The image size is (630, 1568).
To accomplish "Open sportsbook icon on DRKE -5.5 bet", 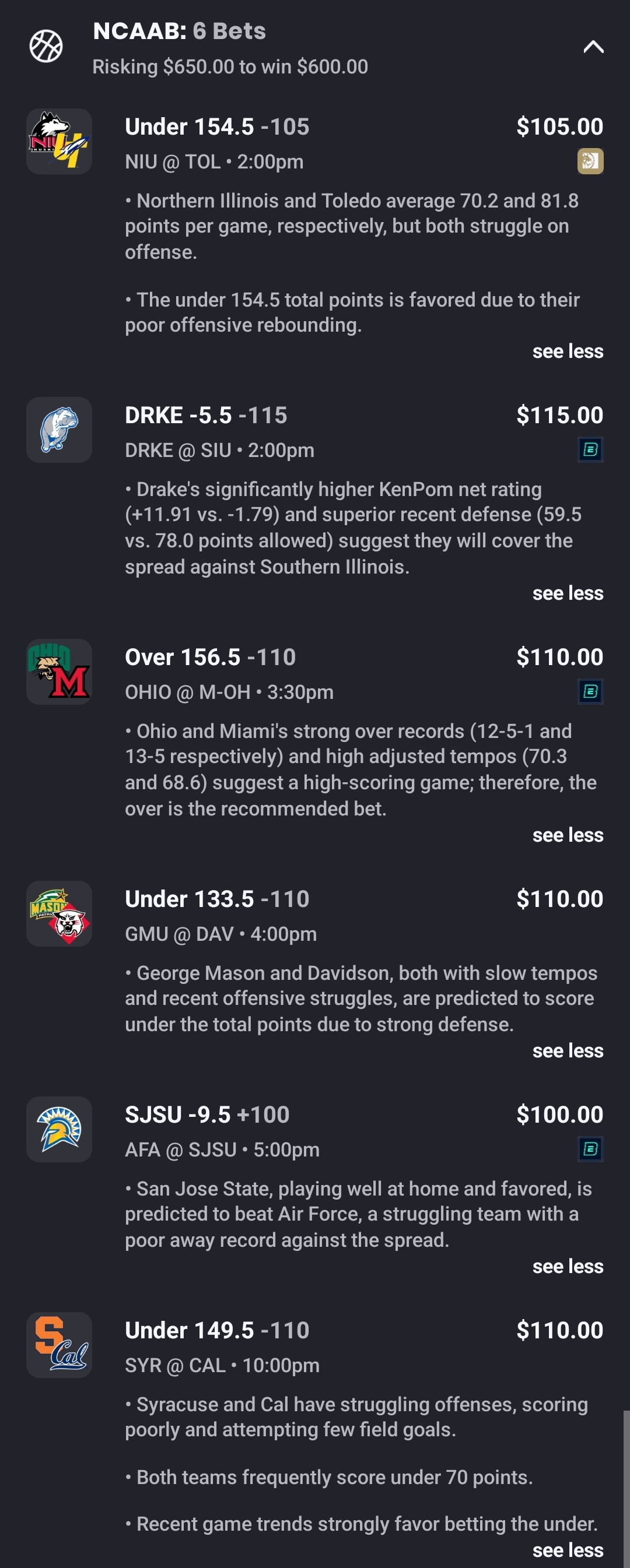I will pyautogui.click(x=590, y=450).
